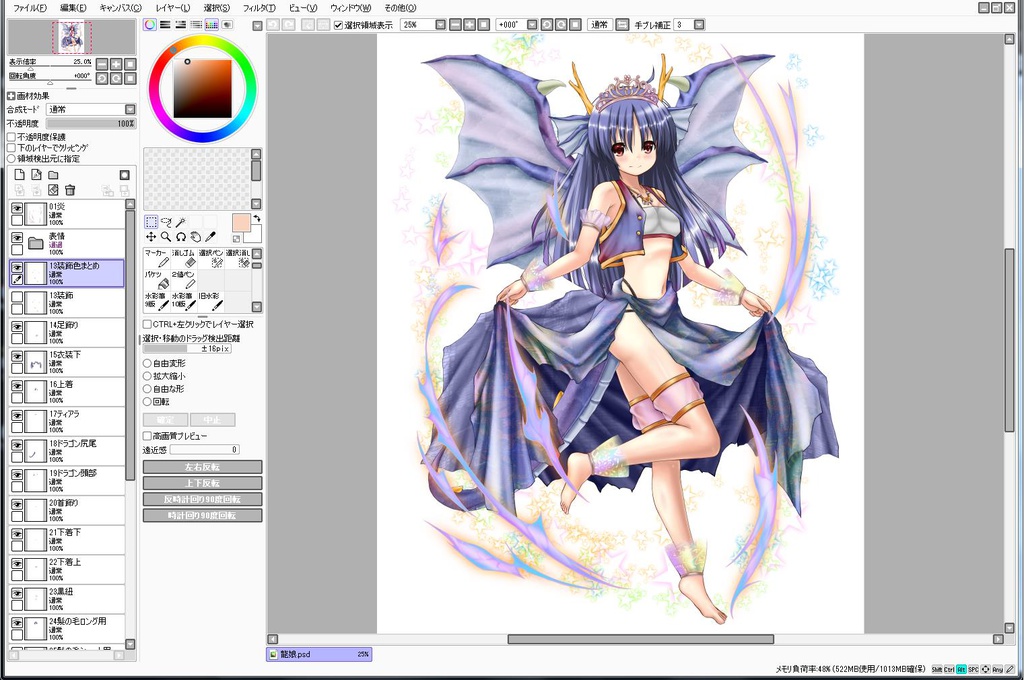Open the +000° rotation angle dropdown

tap(532, 25)
